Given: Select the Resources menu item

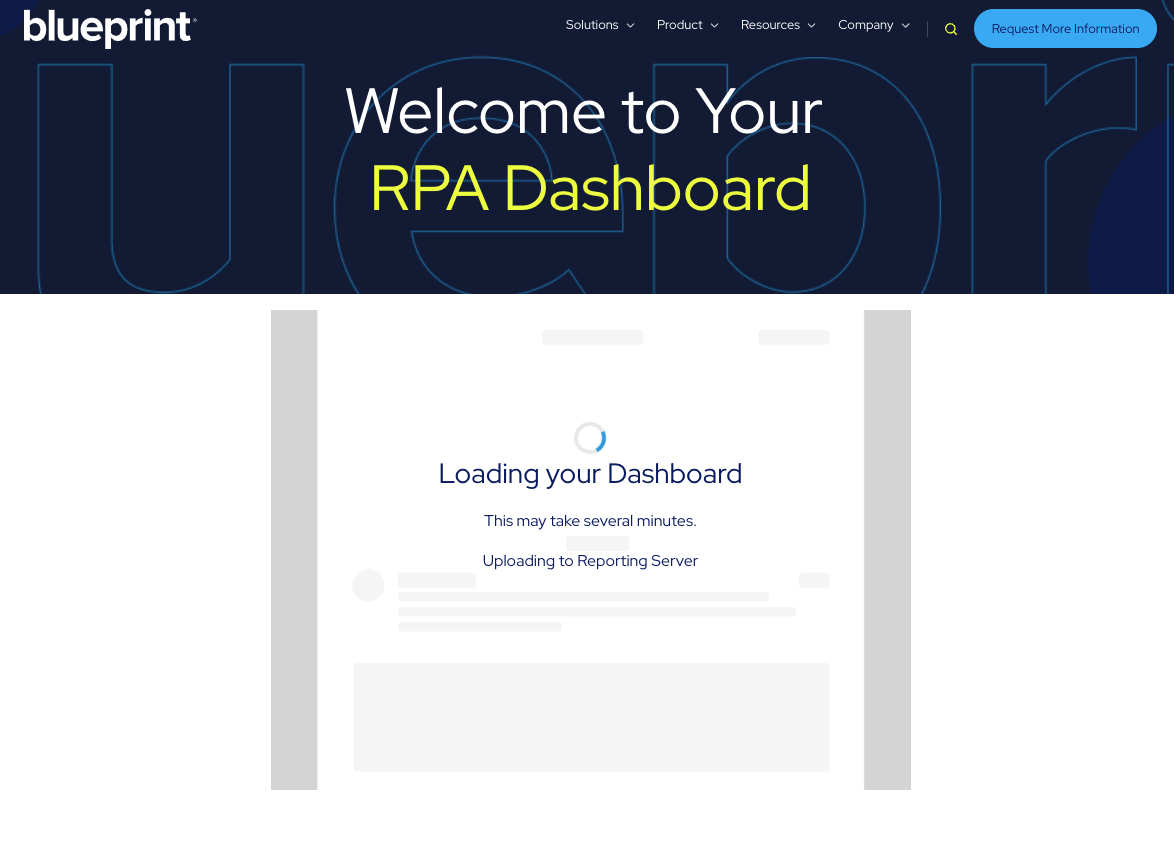Looking at the screenshot, I should [x=770, y=25].
